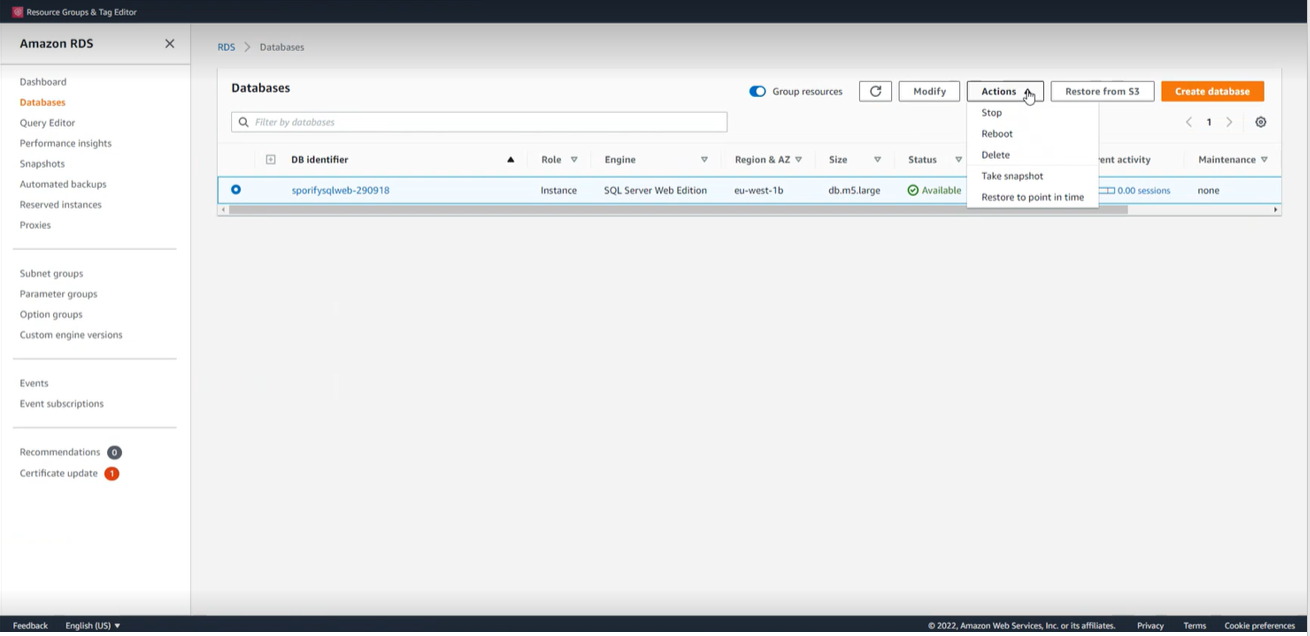Expand the English (US) language selector
This screenshot has height=636, width=1310.
point(92,626)
